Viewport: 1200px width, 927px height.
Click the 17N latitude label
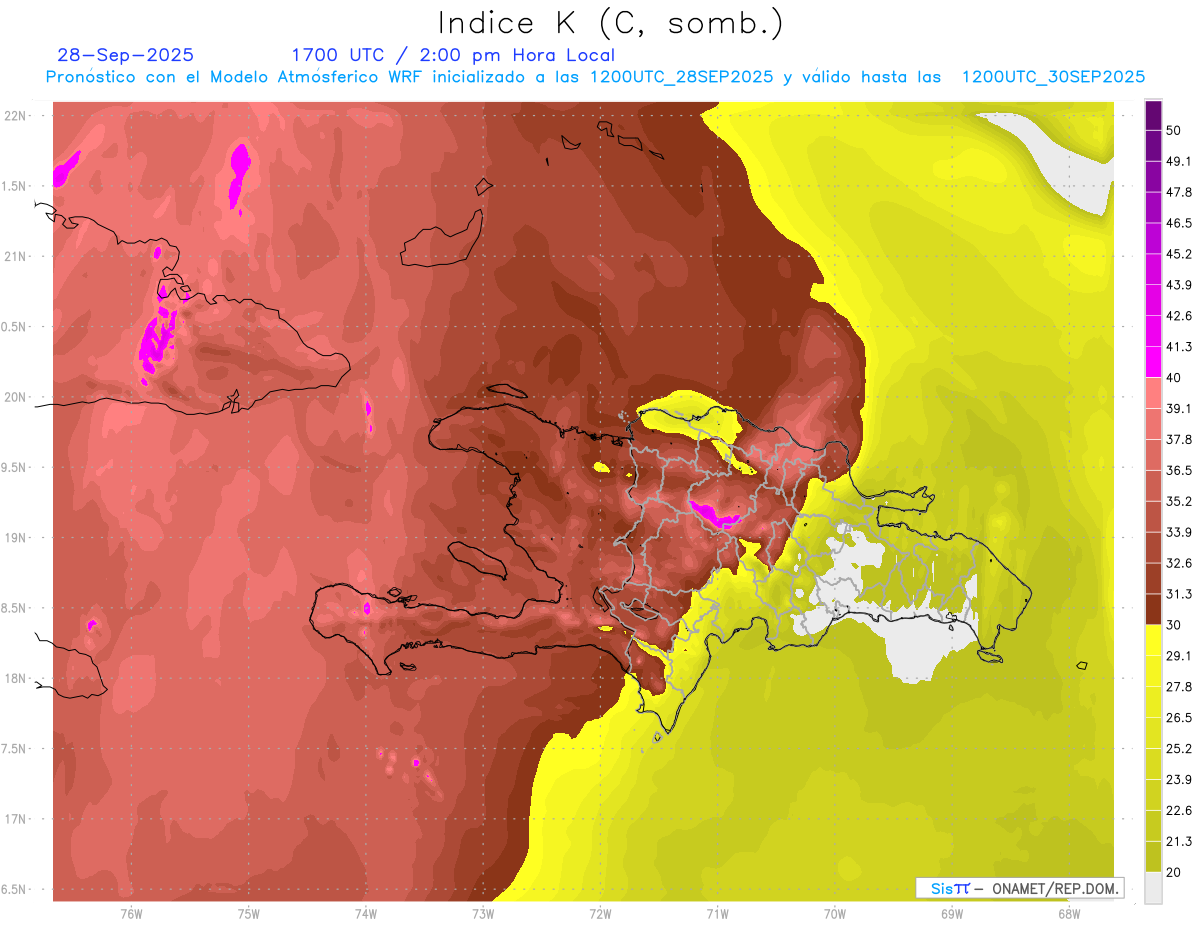tap(17, 820)
